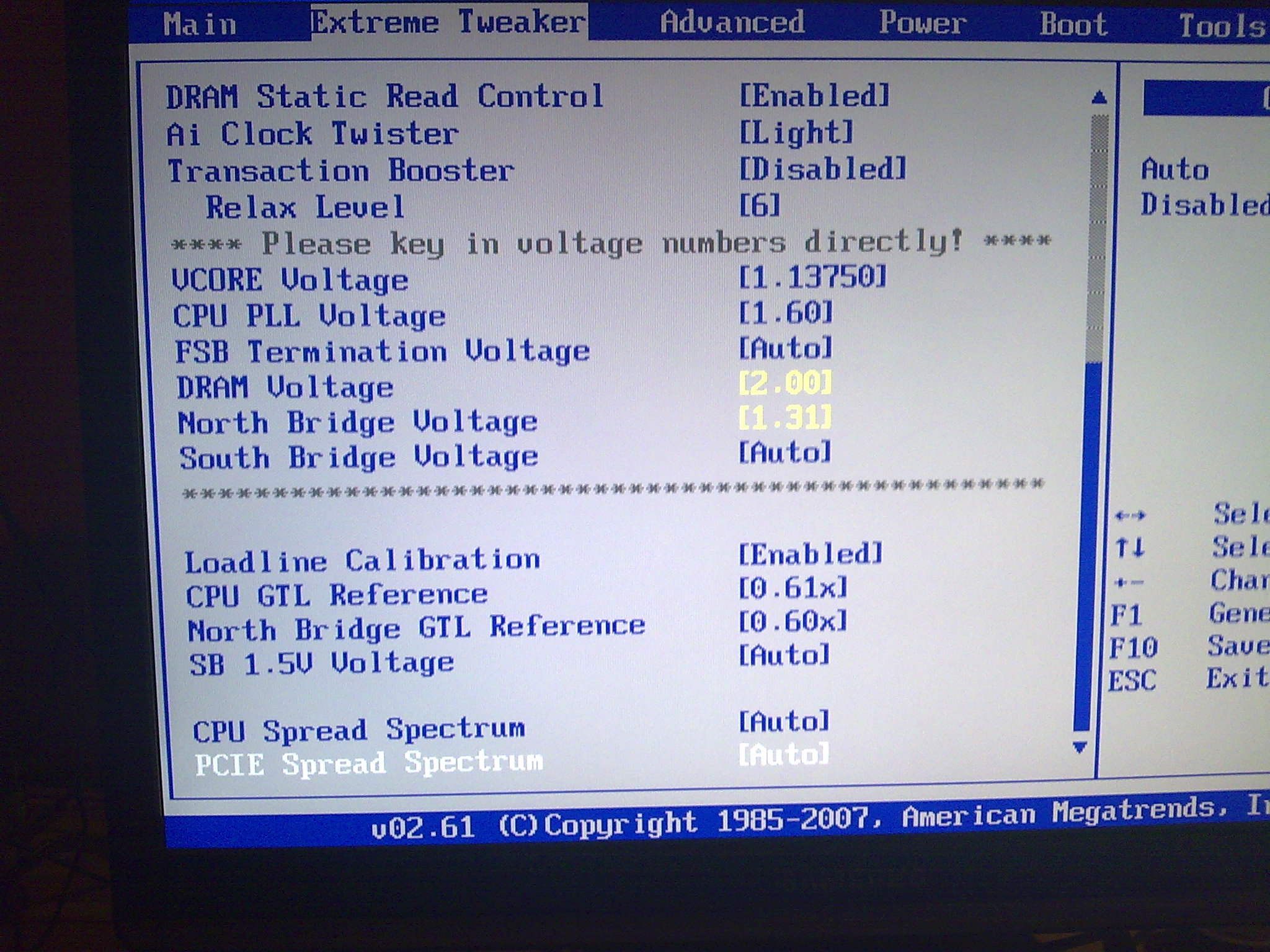Select VCORE Voltage label

coord(290,280)
